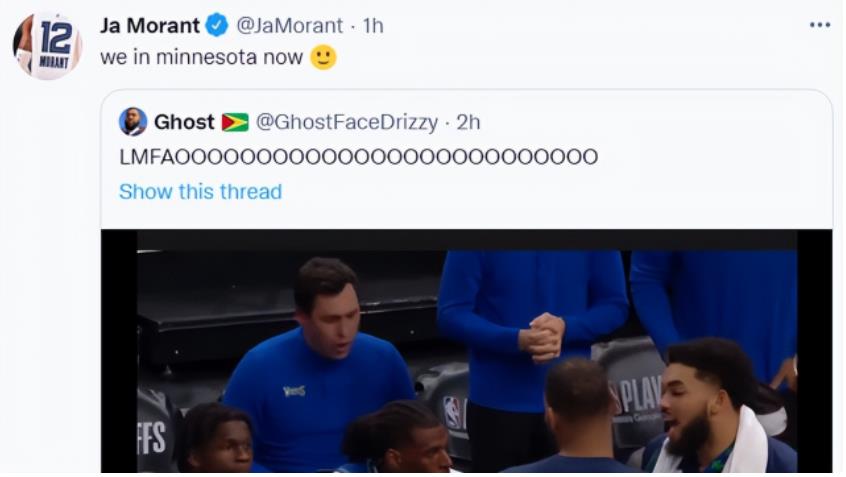This screenshot has width=846, height=477.
Task: Click the "we in minnesota now" text
Action: click(201, 57)
